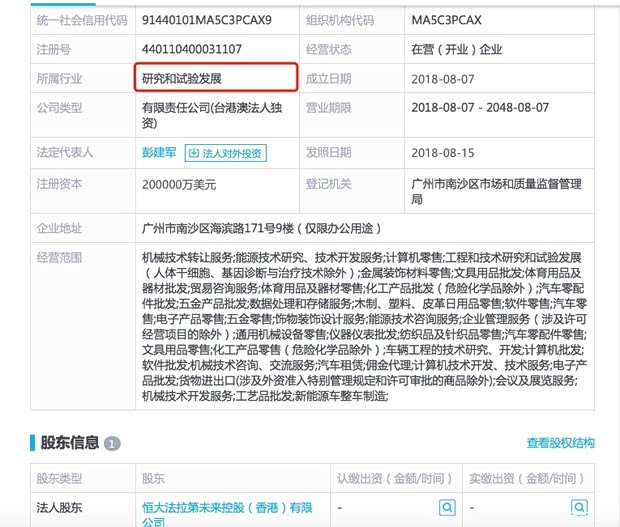
Task: Click the 公司类型 label
Action: click(x=59, y=108)
